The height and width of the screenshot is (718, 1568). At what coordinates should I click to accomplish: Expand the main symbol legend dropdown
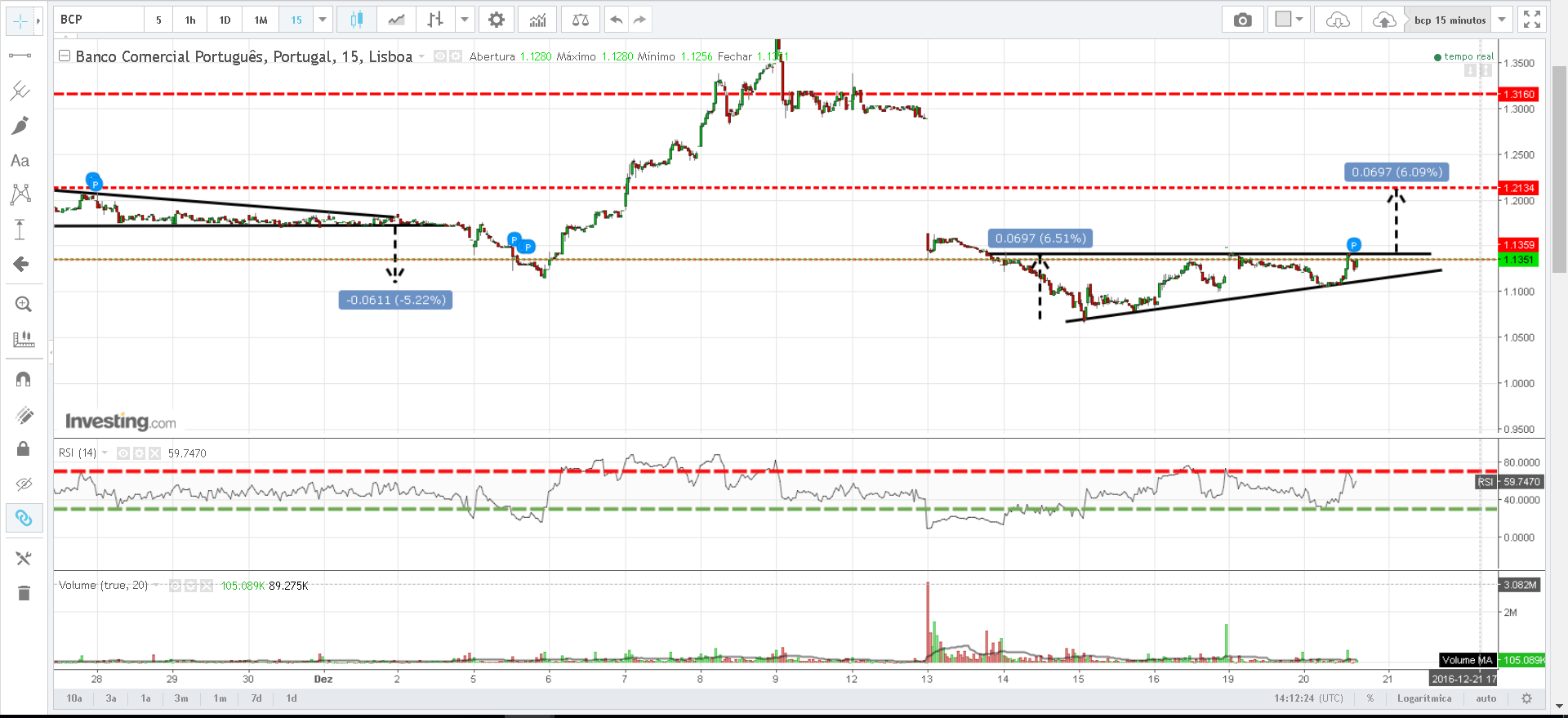click(421, 56)
